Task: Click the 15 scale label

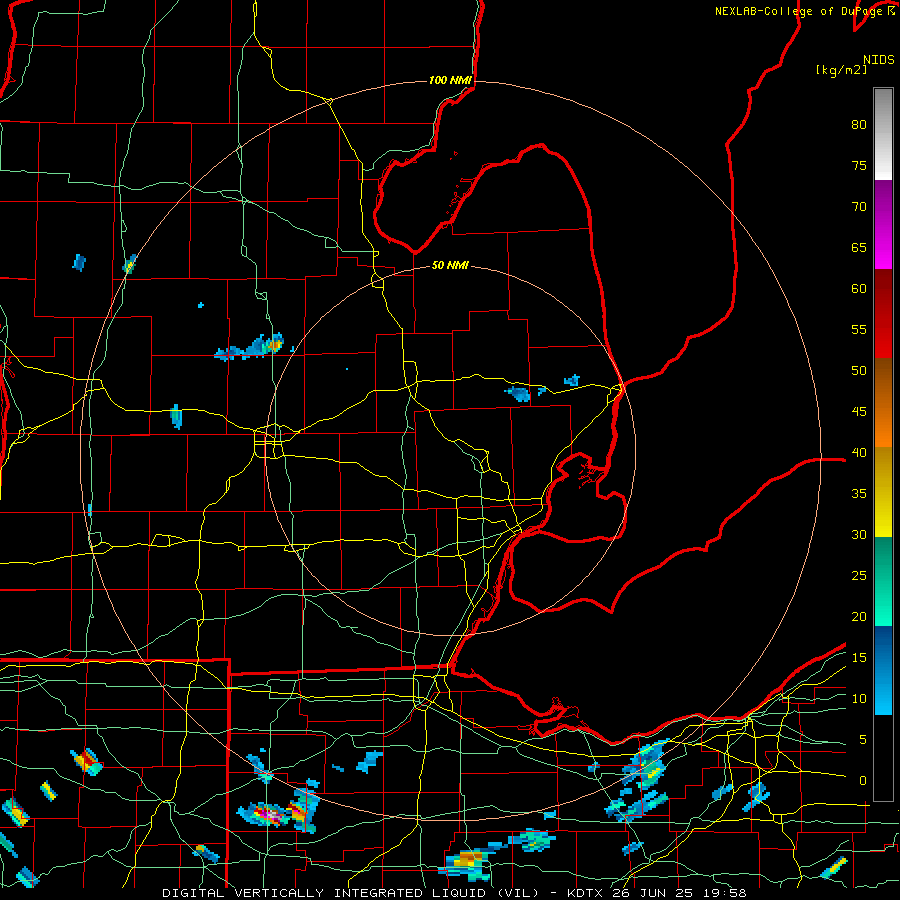Action: [x=859, y=657]
